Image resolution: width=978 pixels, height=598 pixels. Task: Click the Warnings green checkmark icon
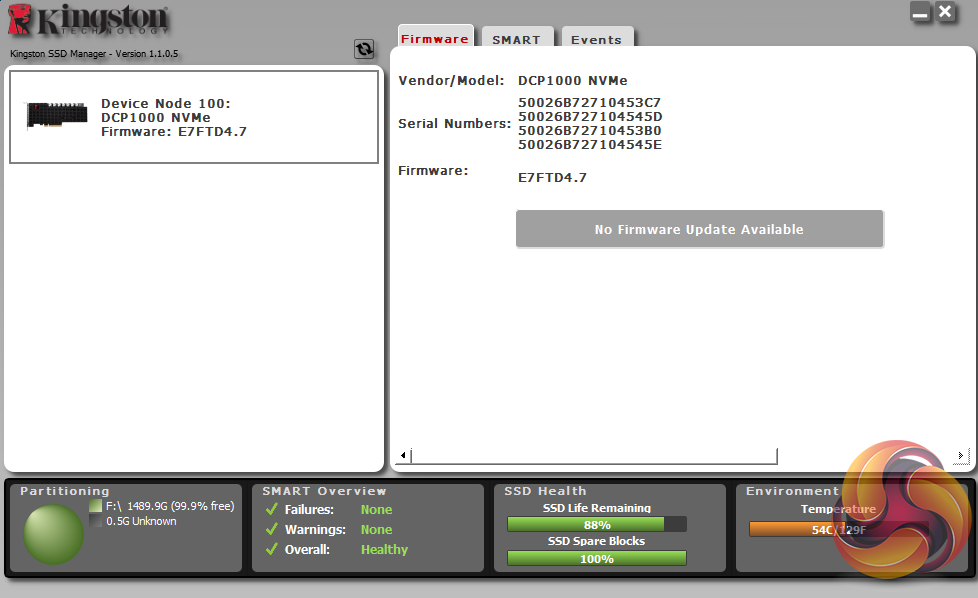point(270,530)
